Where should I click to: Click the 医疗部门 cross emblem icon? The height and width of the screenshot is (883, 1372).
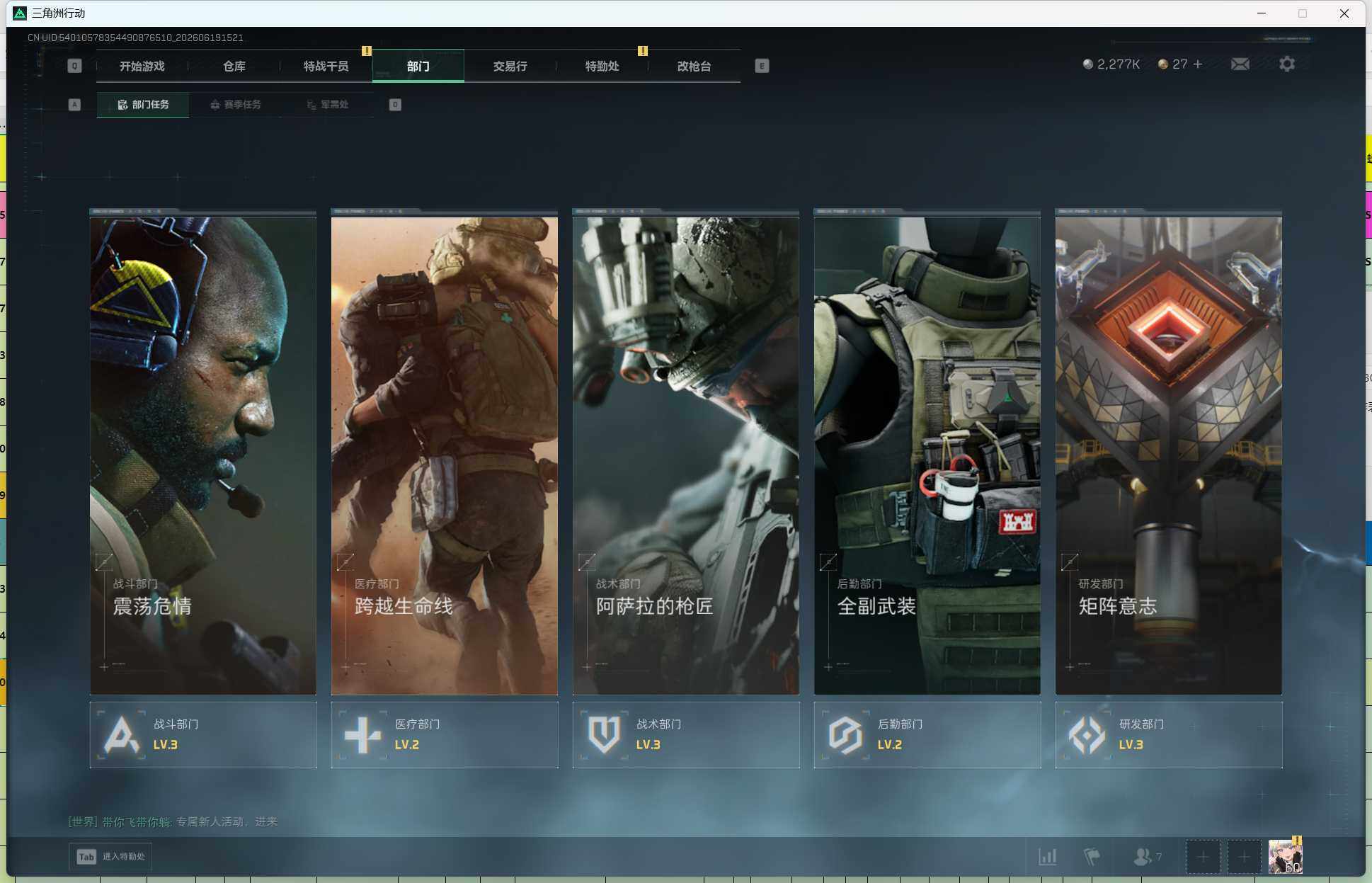(362, 735)
